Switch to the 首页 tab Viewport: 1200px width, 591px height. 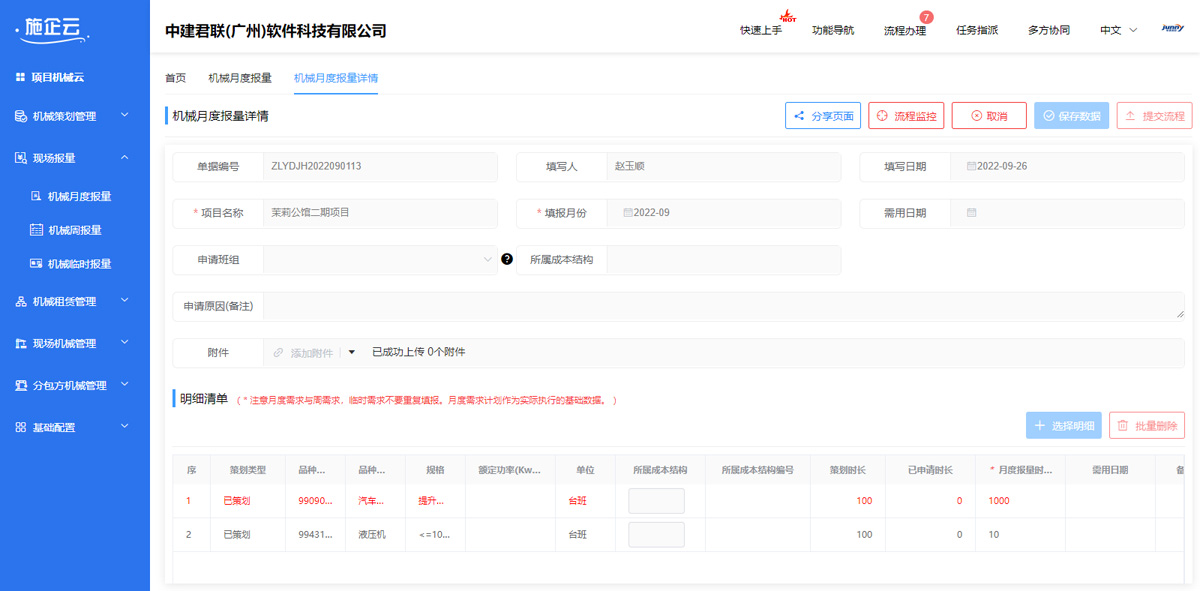[x=175, y=77]
